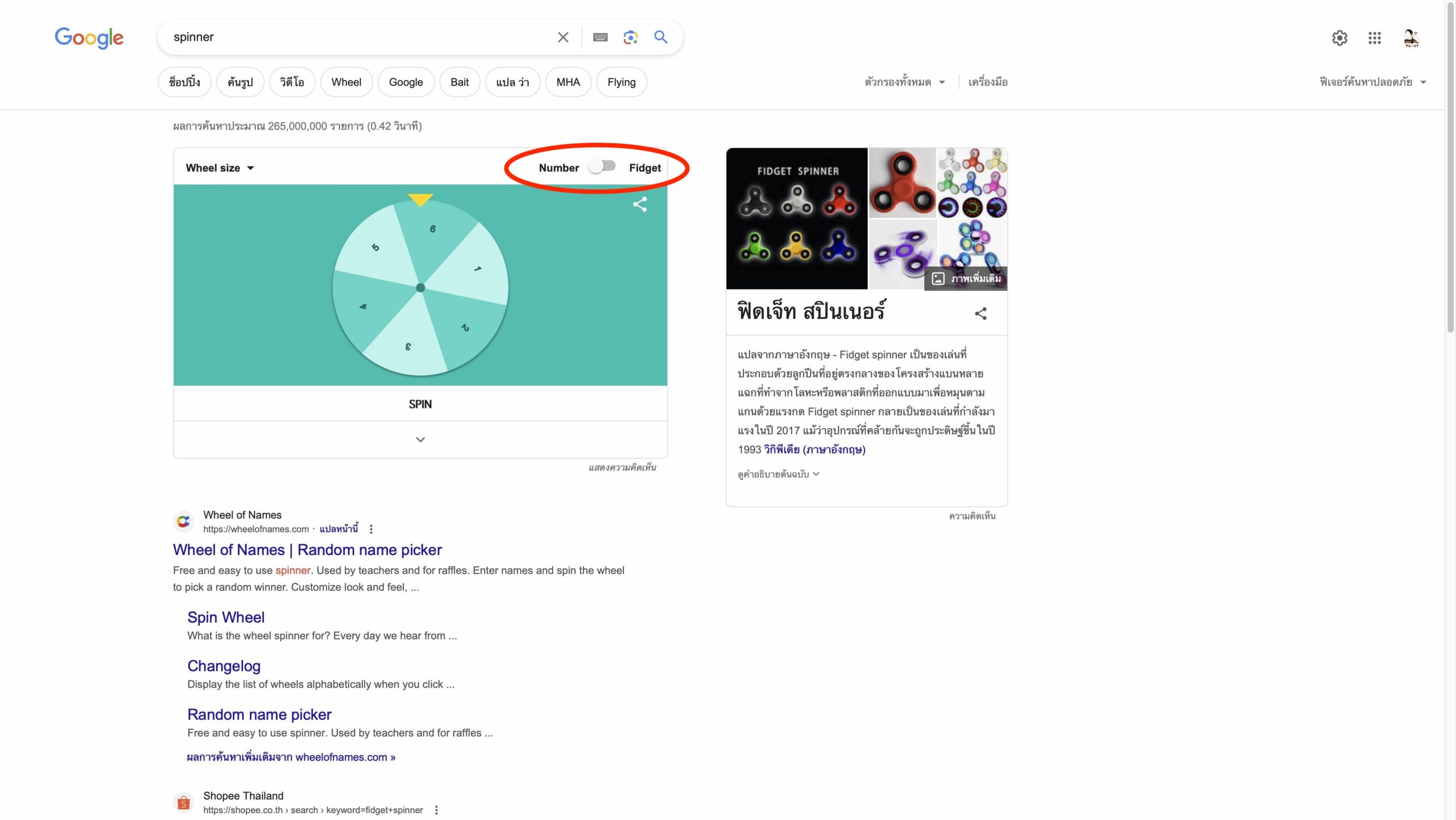The image size is (1456, 820).
Task: Search by image with Google Lens icon
Action: (x=630, y=38)
